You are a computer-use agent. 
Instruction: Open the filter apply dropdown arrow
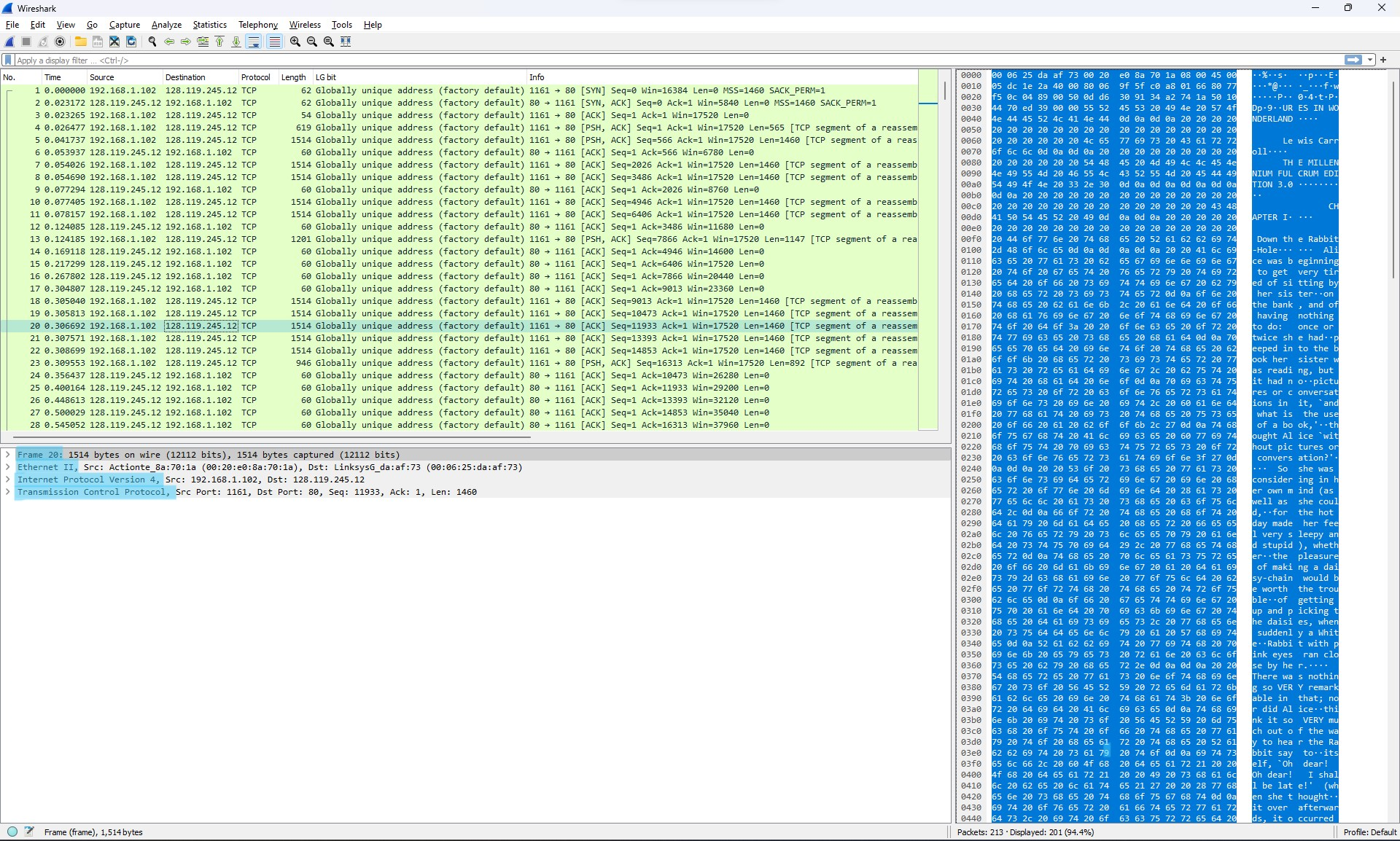tap(1369, 60)
